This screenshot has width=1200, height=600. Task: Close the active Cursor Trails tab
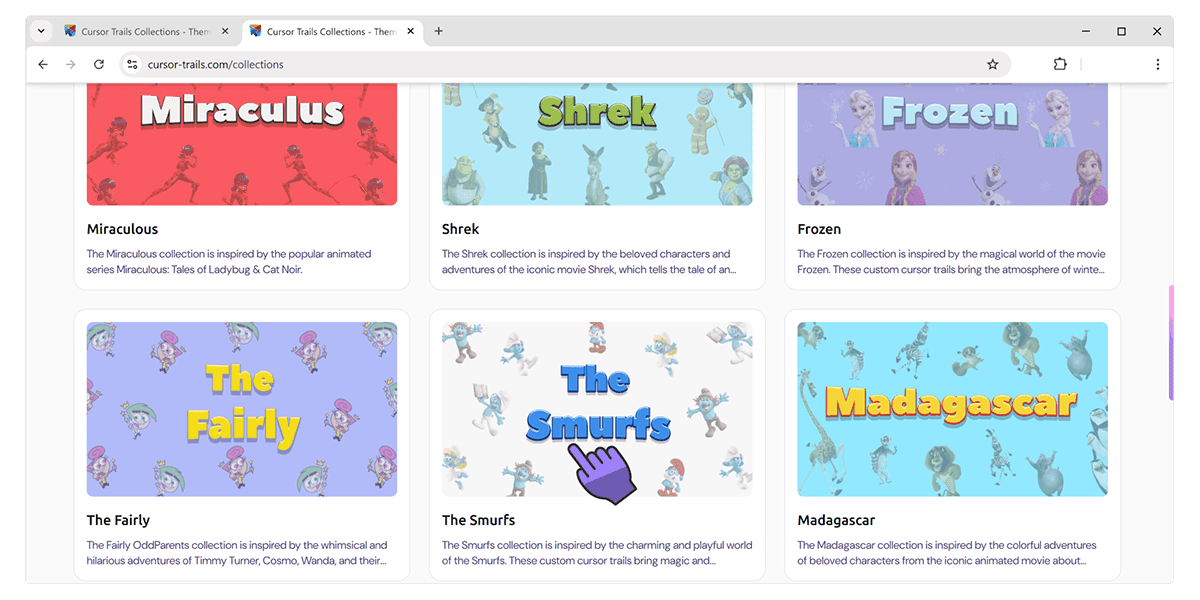point(411,31)
